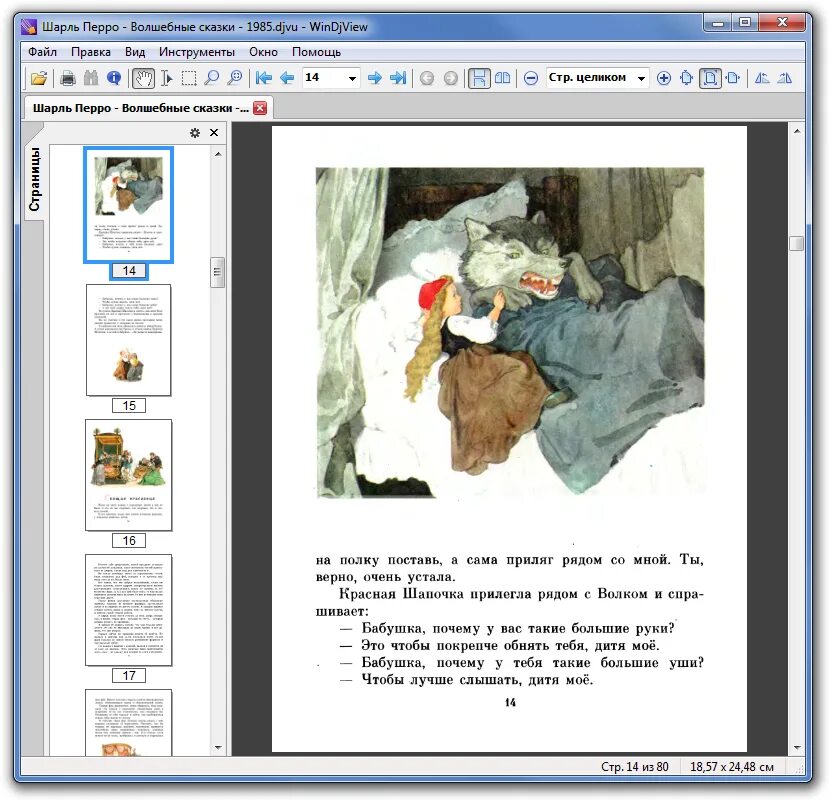831x802 pixels.
Task: Zoom out with the minus icon
Action: click(531, 78)
